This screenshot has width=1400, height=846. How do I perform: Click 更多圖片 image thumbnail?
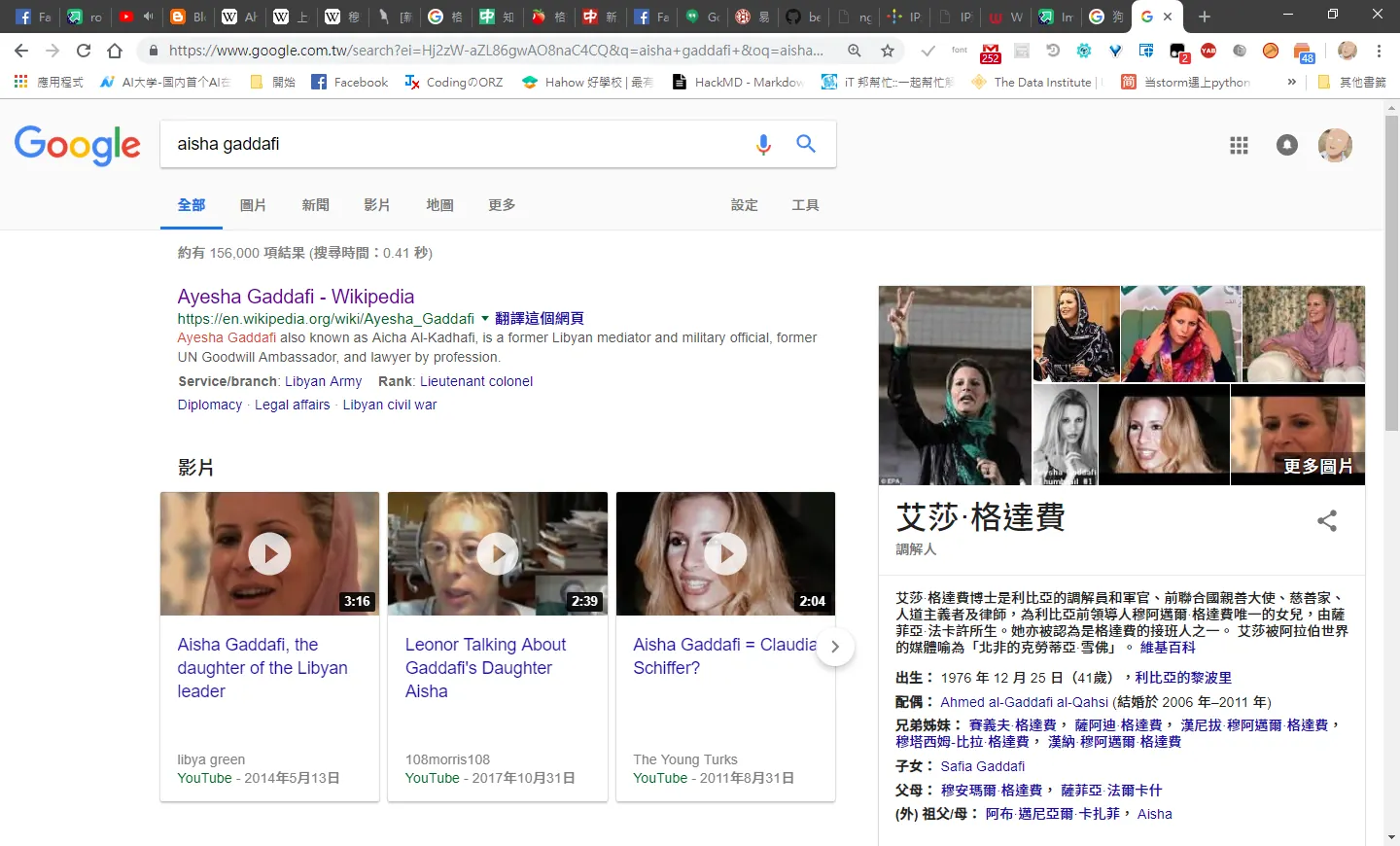(1298, 434)
